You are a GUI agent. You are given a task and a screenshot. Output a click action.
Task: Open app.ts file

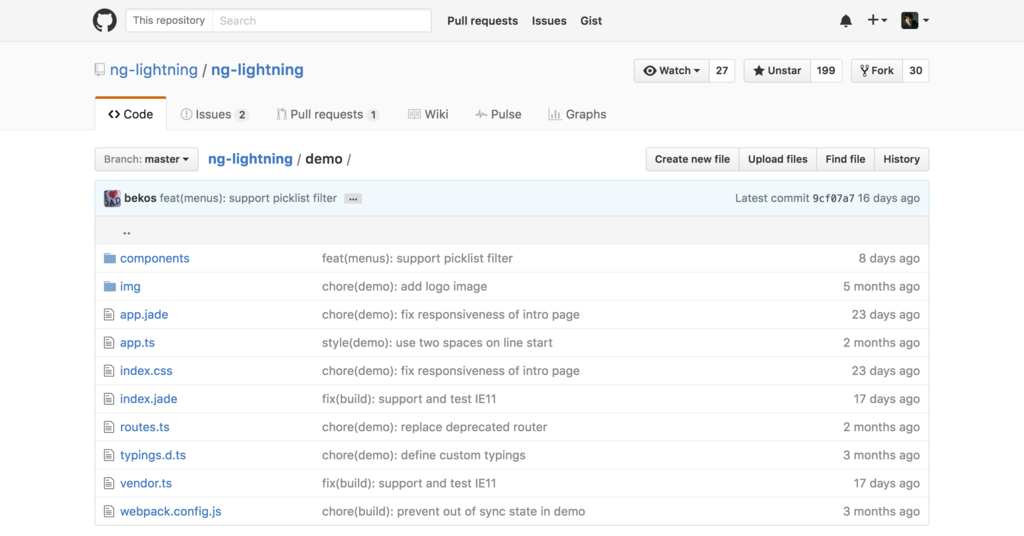point(137,343)
